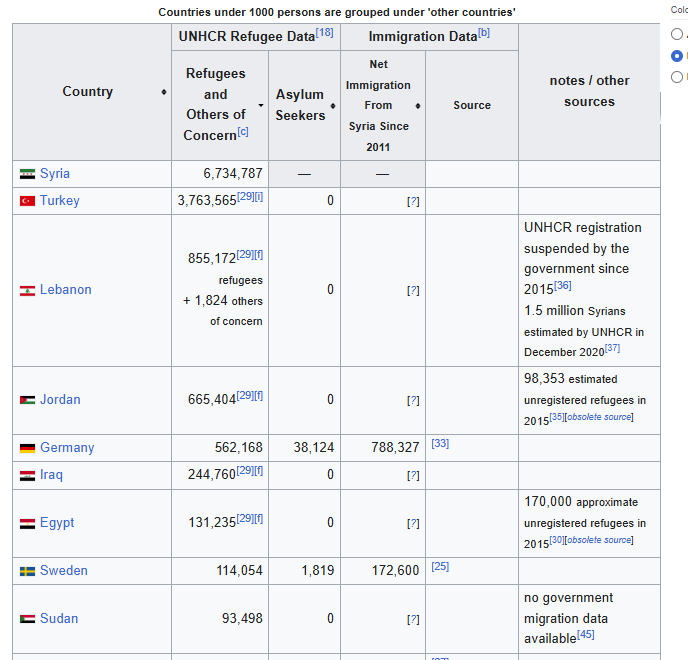688x660 pixels.
Task: Click the 'Source' column header
Action: pos(472,105)
